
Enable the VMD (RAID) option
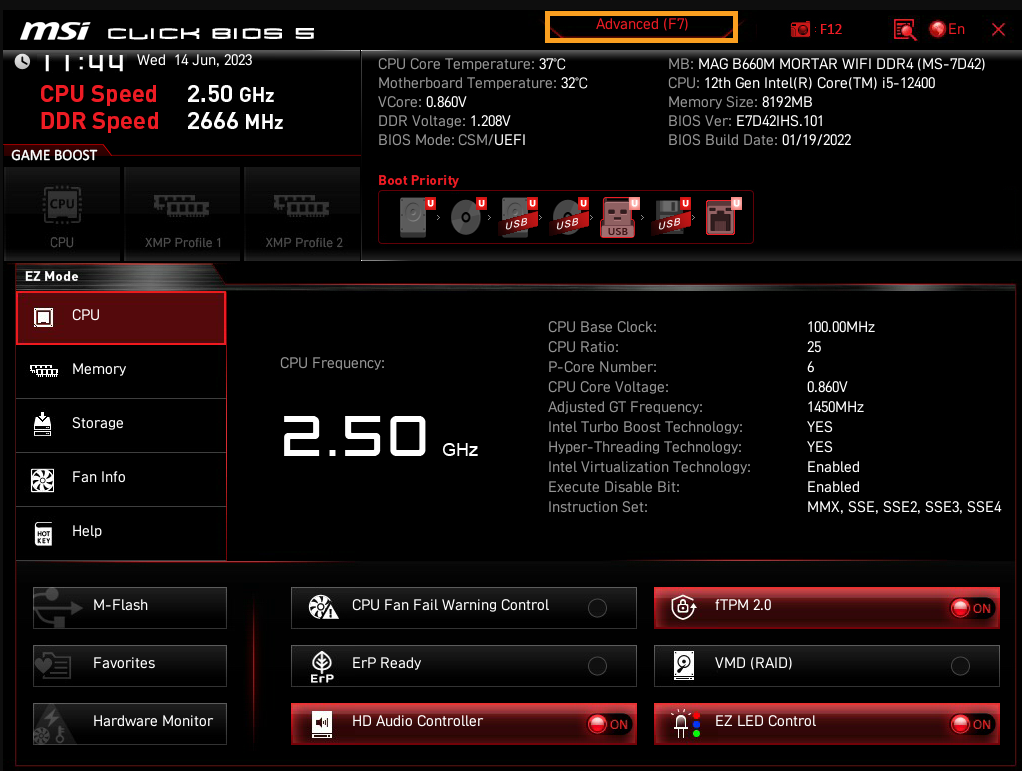(x=960, y=666)
